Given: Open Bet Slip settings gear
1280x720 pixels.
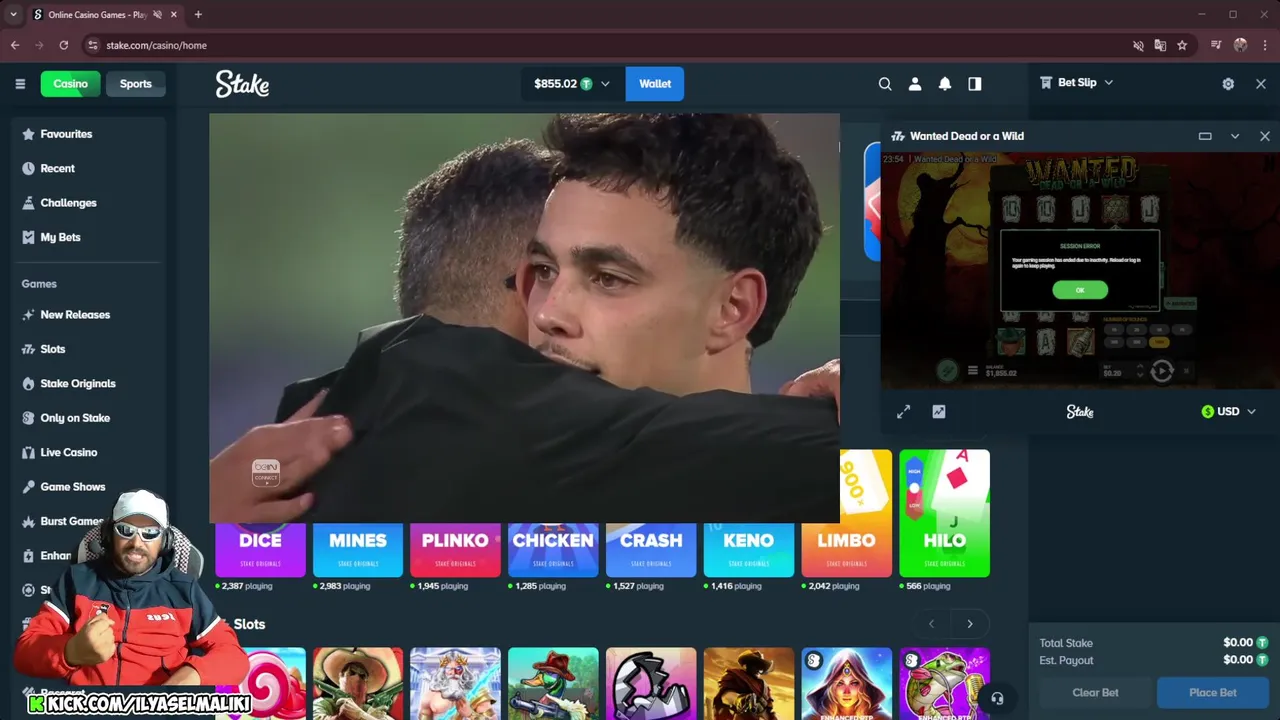Looking at the screenshot, I should click(x=1228, y=84).
